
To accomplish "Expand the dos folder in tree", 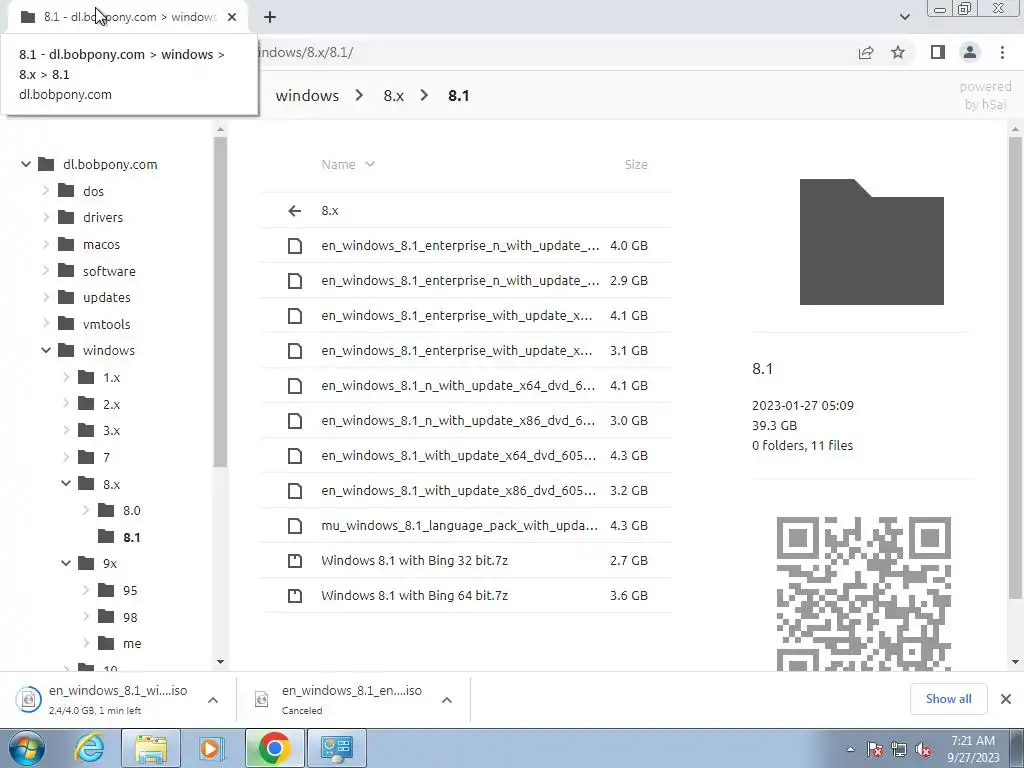I will (x=46, y=191).
